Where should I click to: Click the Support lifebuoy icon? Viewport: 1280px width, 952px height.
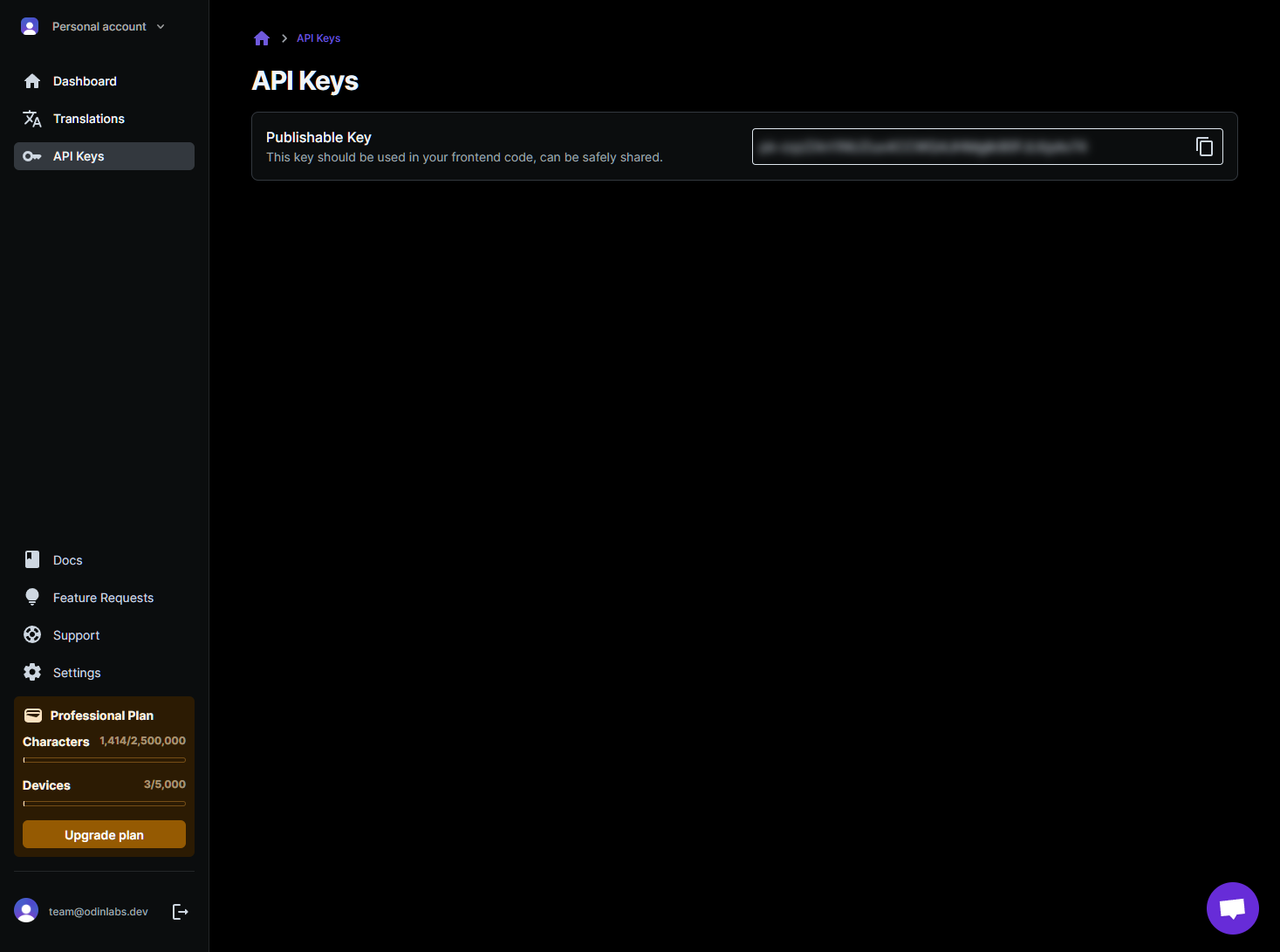(32, 634)
